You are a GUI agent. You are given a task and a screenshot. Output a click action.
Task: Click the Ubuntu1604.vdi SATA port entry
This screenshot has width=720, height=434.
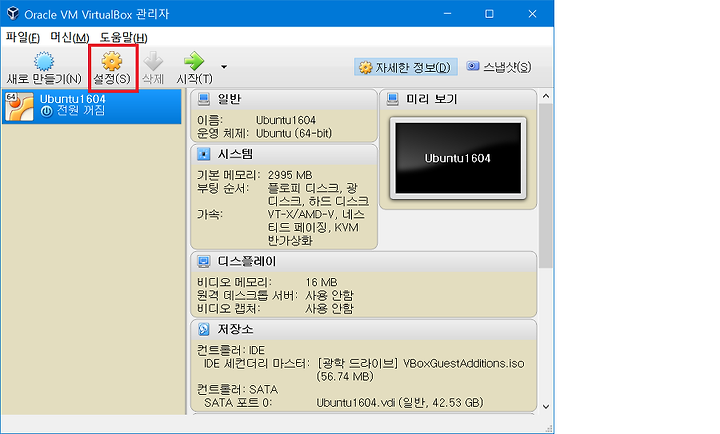pyautogui.click(x=400, y=403)
